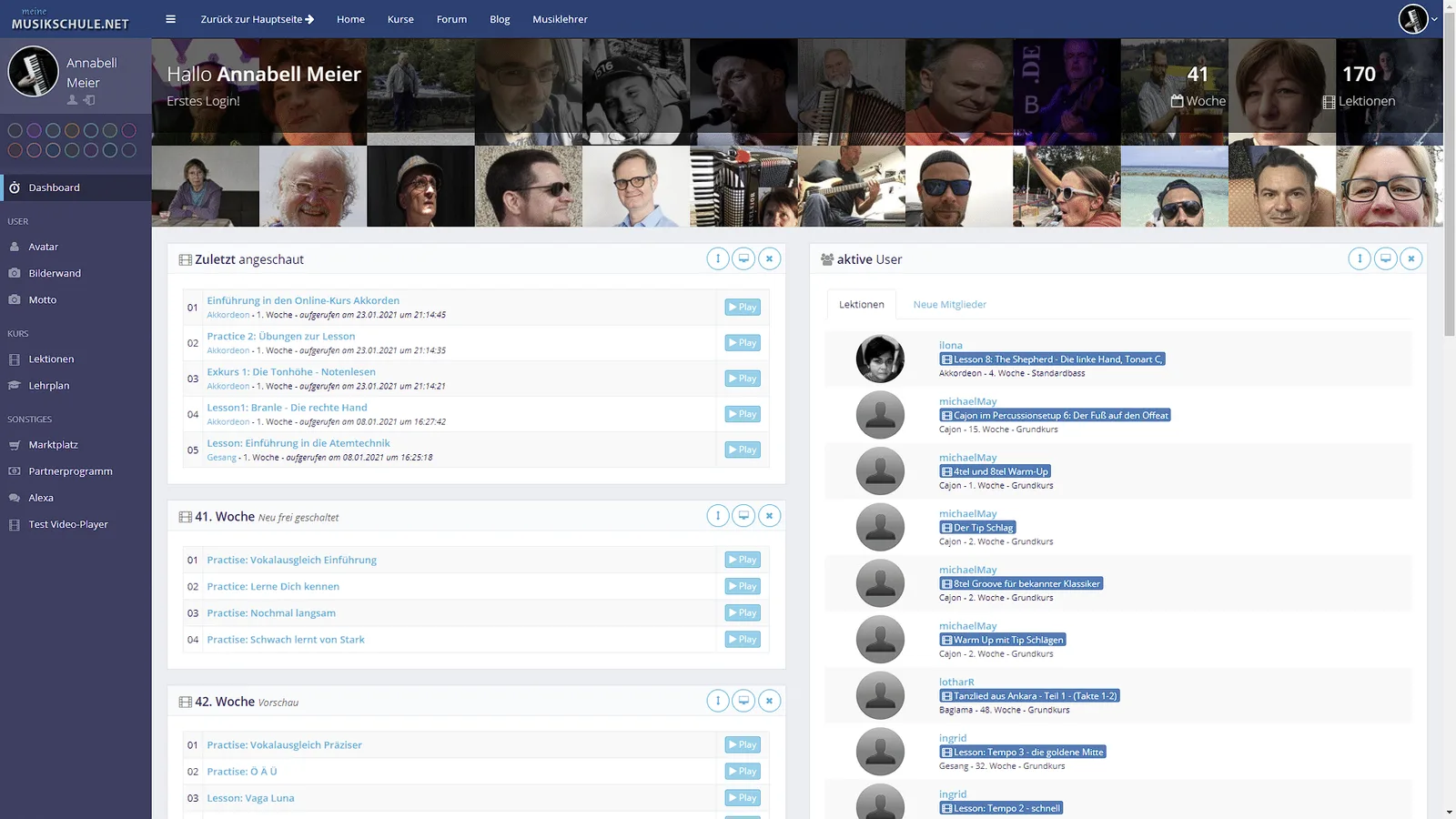Close the Zuletzt angeschaut panel
The image size is (1456, 819).
click(769, 258)
